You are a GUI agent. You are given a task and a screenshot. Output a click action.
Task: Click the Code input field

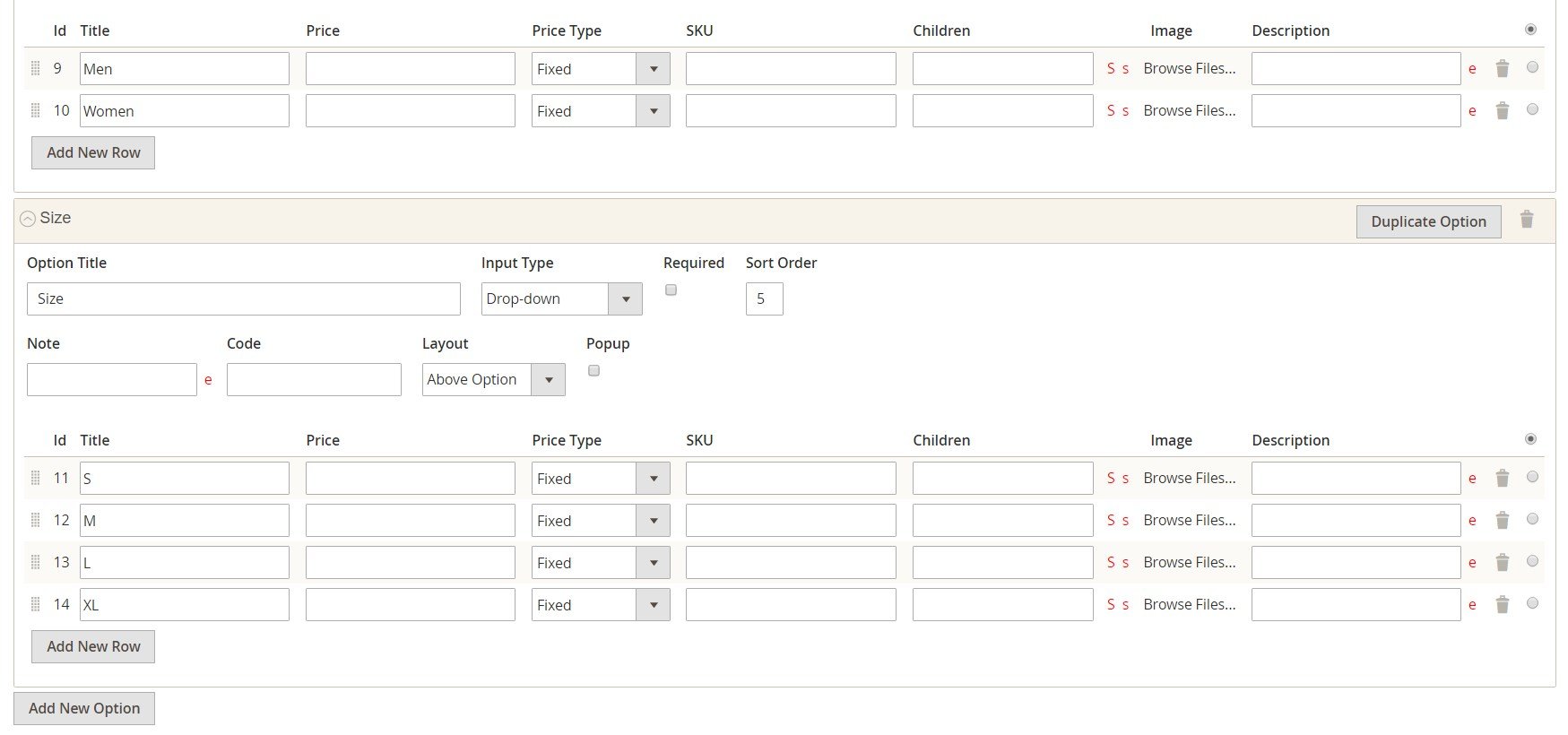pos(314,379)
